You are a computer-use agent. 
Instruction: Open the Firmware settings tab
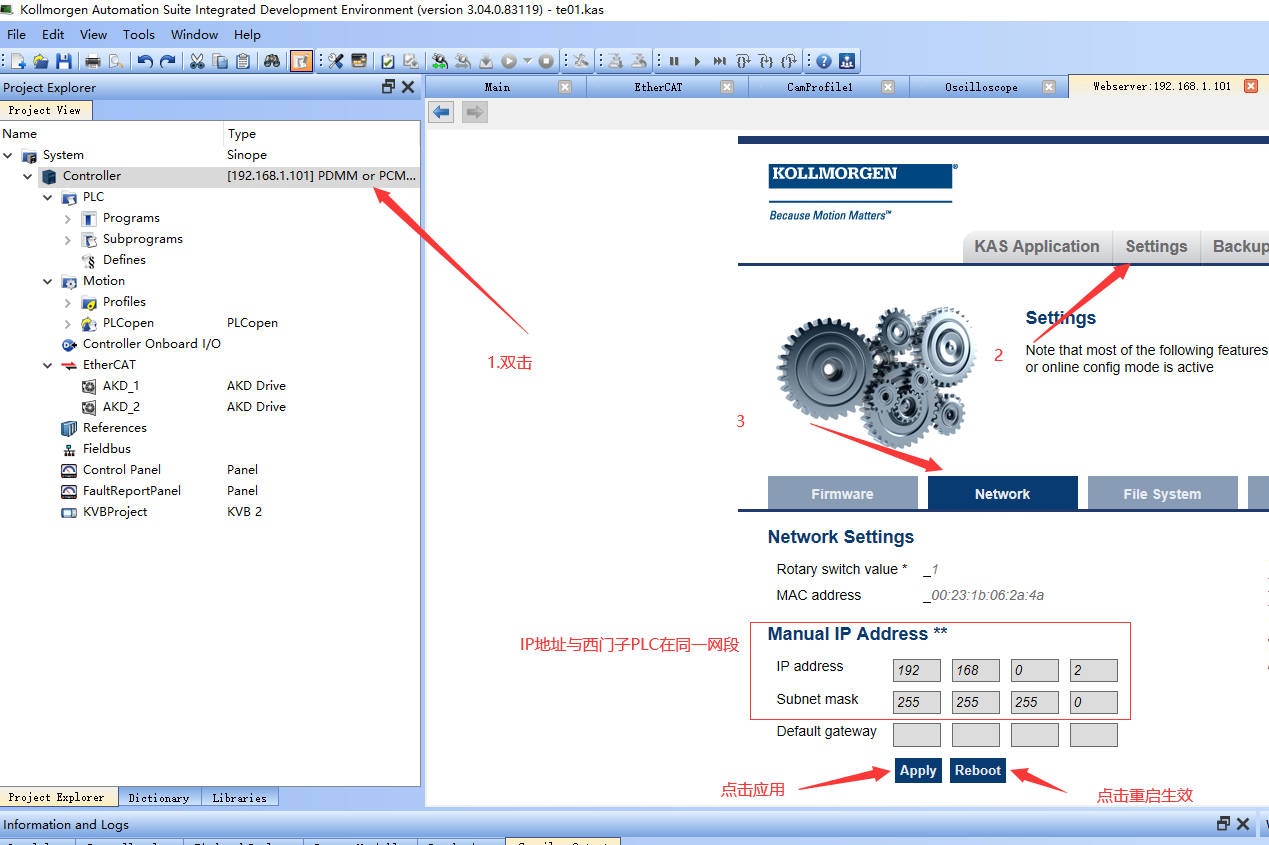[x=842, y=494]
